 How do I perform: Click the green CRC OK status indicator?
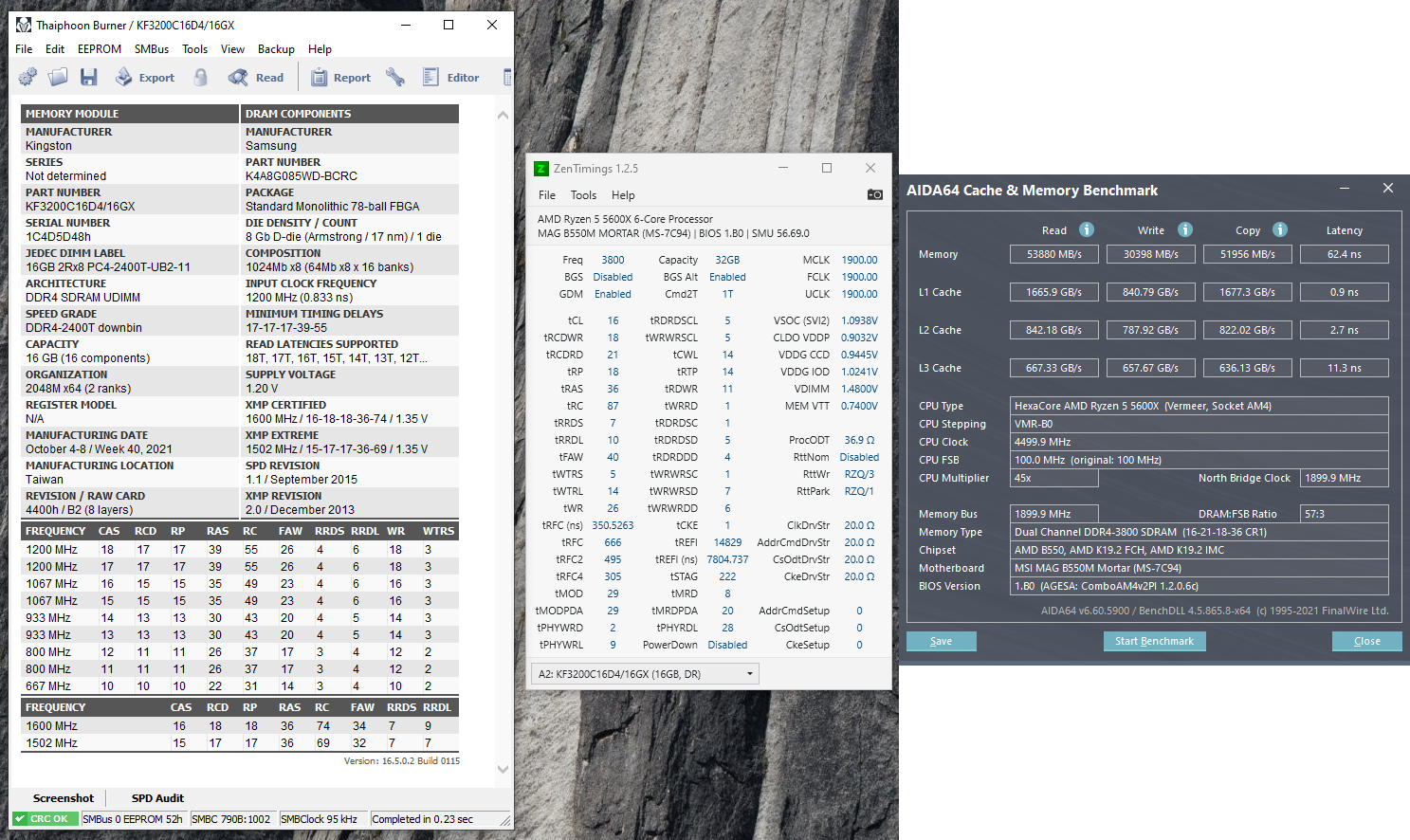(x=46, y=819)
